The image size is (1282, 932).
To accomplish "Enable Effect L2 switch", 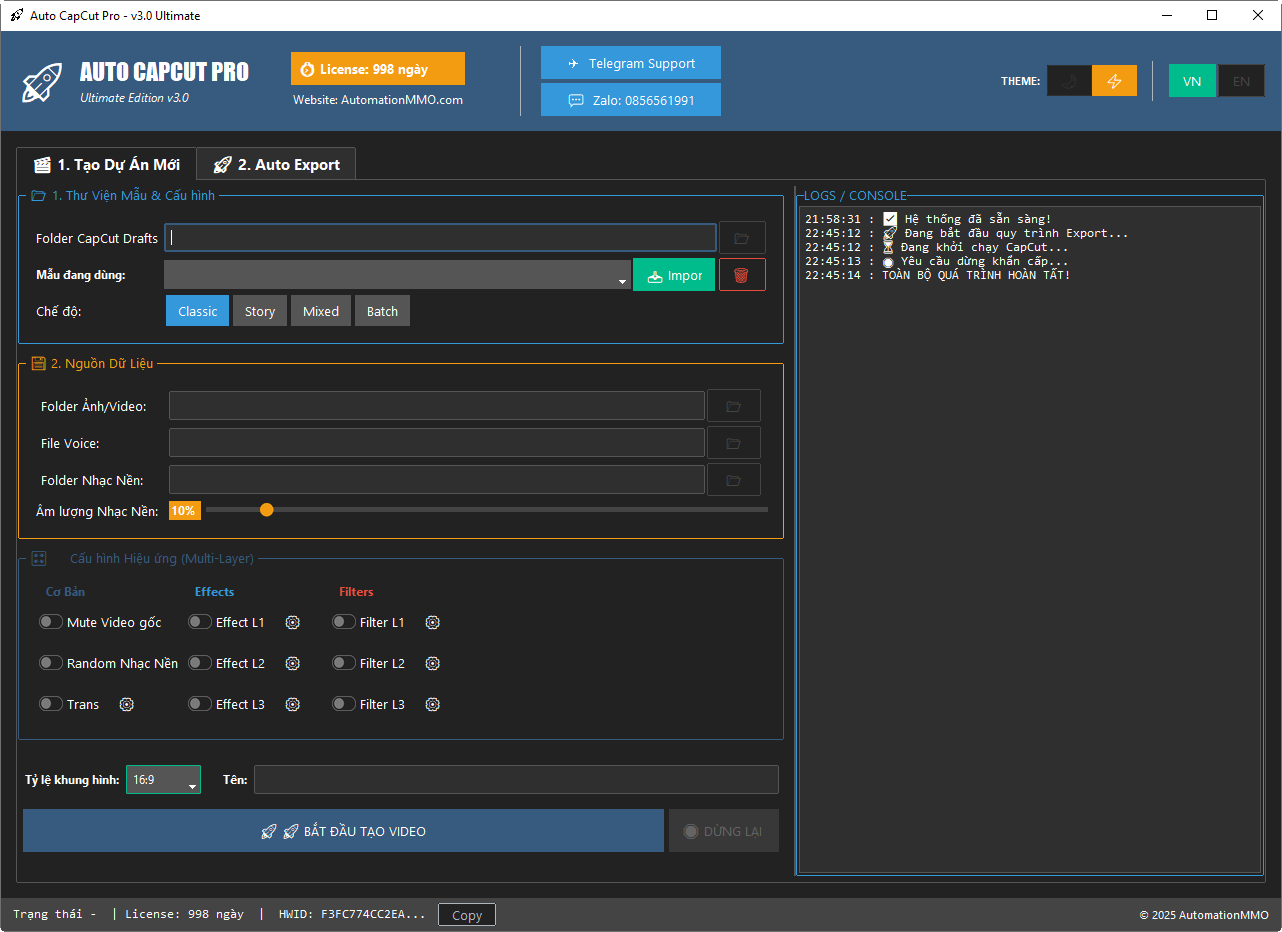I will [x=200, y=663].
